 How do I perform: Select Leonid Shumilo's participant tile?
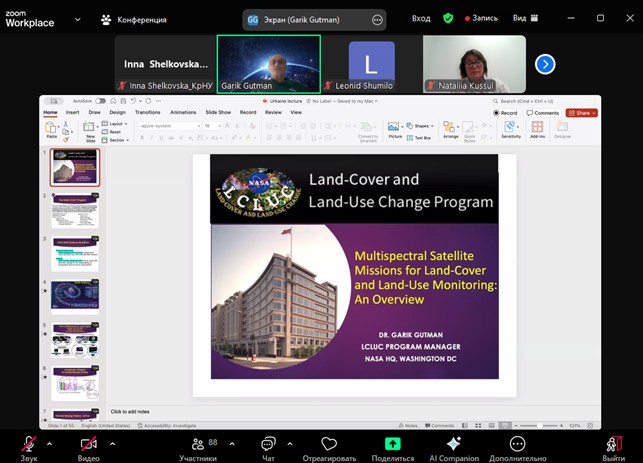(x=372, y=64)
